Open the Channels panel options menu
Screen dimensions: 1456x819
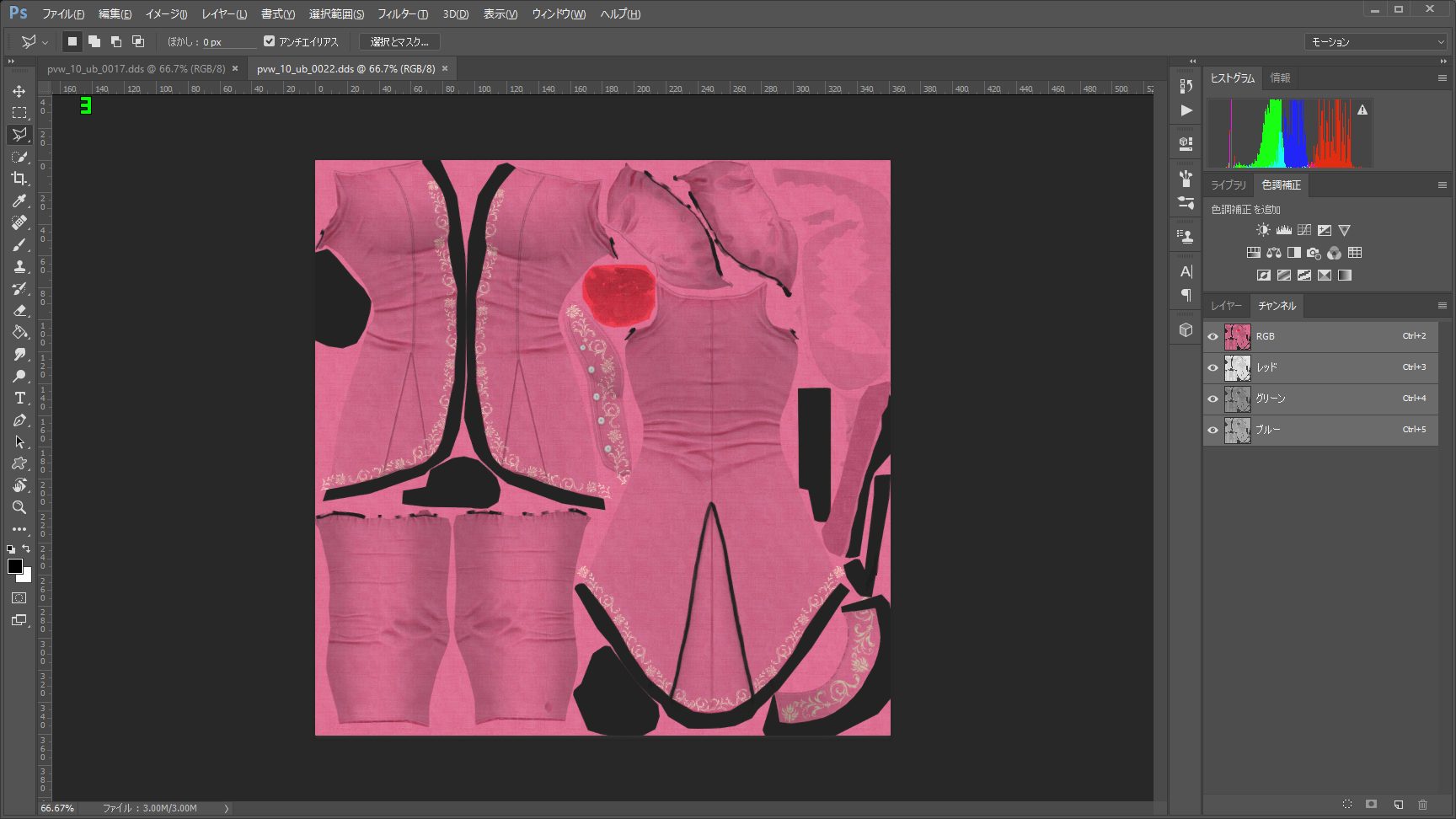tap(1442, 306)
